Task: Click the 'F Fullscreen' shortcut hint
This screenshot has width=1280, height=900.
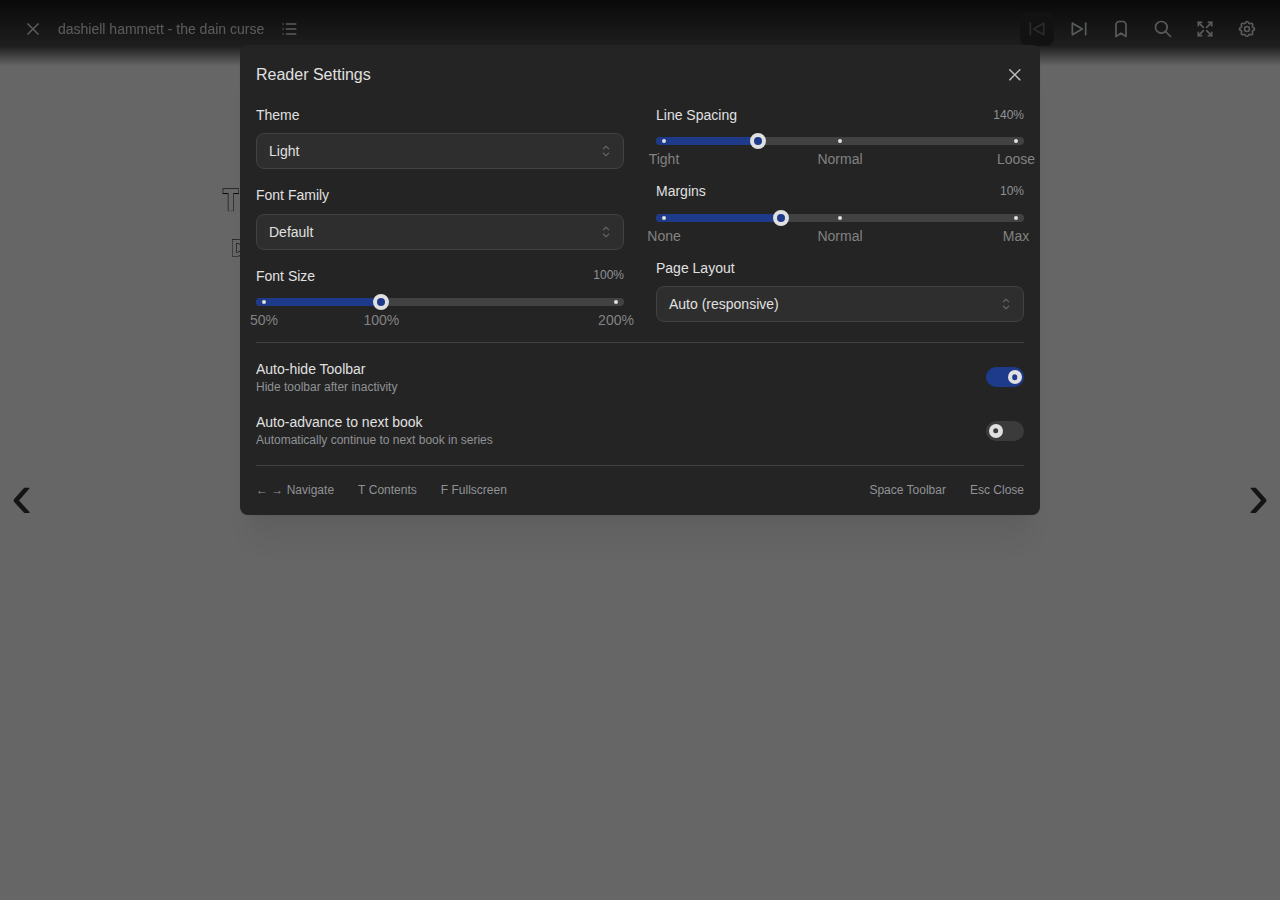Action: [x=474, y=490]
